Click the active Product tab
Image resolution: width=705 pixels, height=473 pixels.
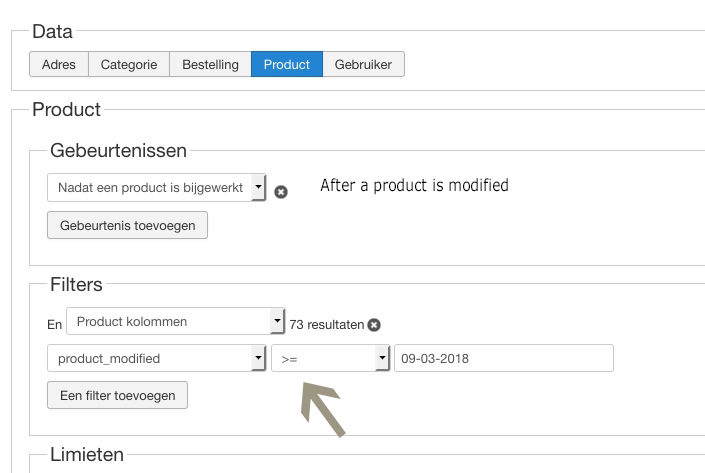pyautogui.click(x=287, y=65)
